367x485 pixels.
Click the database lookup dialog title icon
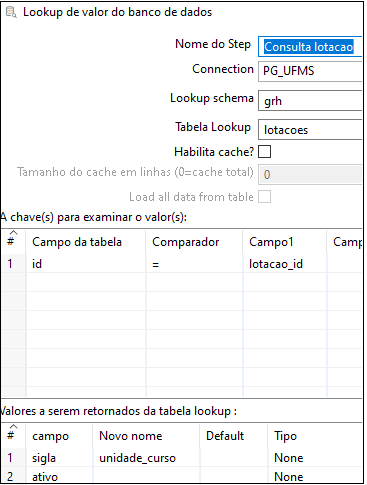coord(11,12)
